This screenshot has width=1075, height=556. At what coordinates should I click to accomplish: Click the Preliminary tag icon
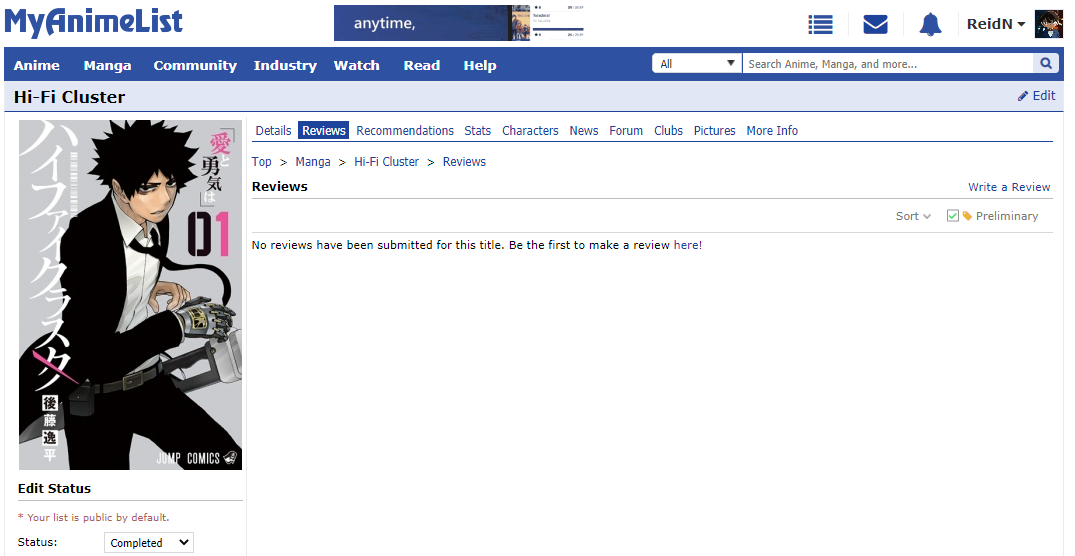point(967,216)
